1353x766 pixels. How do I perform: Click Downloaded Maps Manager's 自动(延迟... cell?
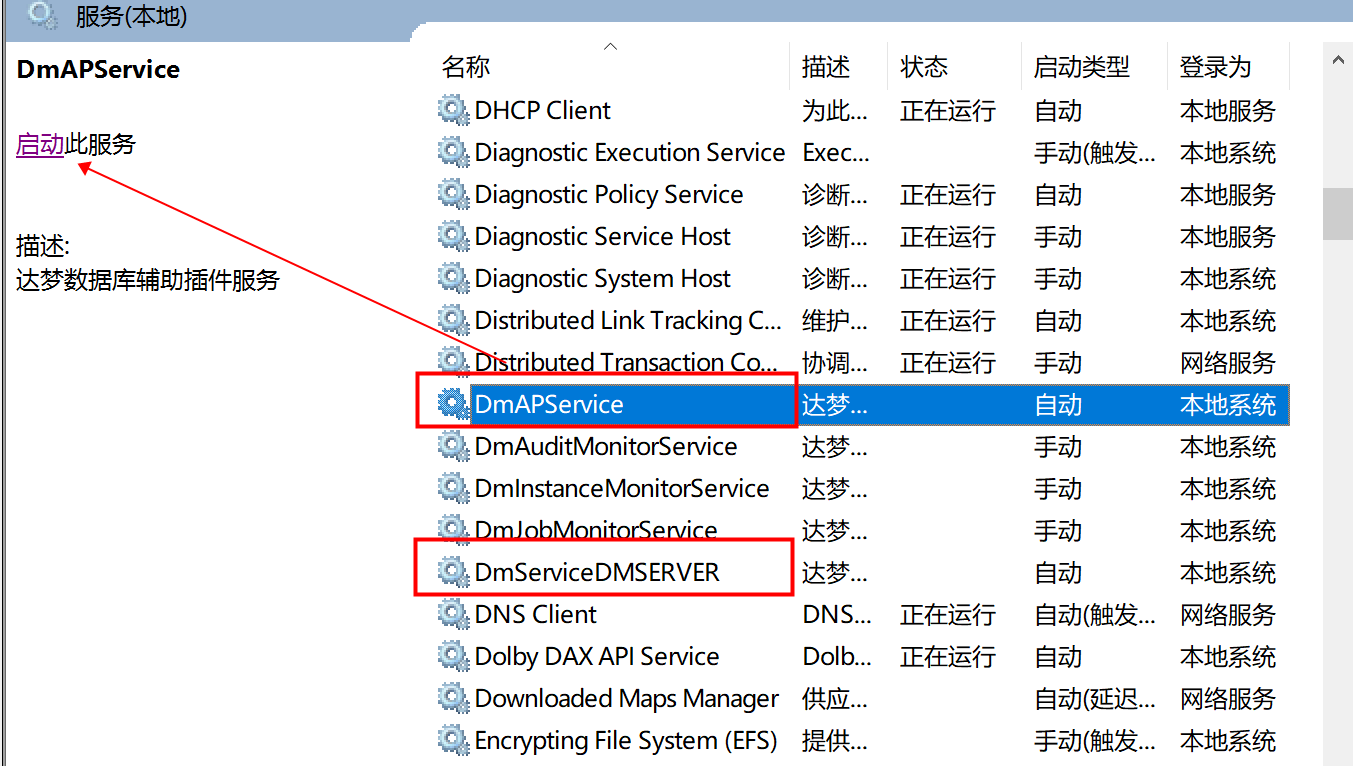coord(1095,698)
